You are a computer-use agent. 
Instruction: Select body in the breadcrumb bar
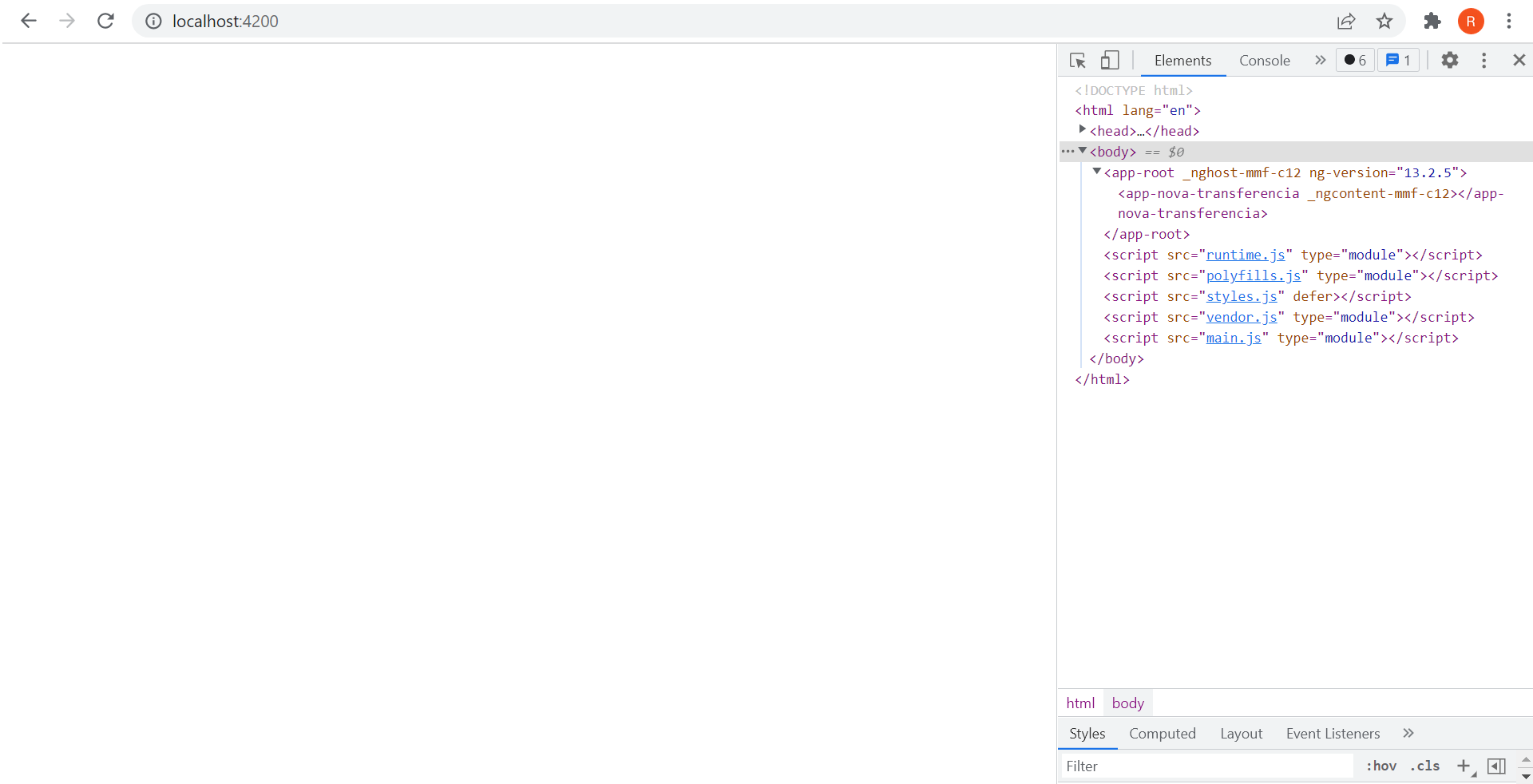[x=1127, y=703]
